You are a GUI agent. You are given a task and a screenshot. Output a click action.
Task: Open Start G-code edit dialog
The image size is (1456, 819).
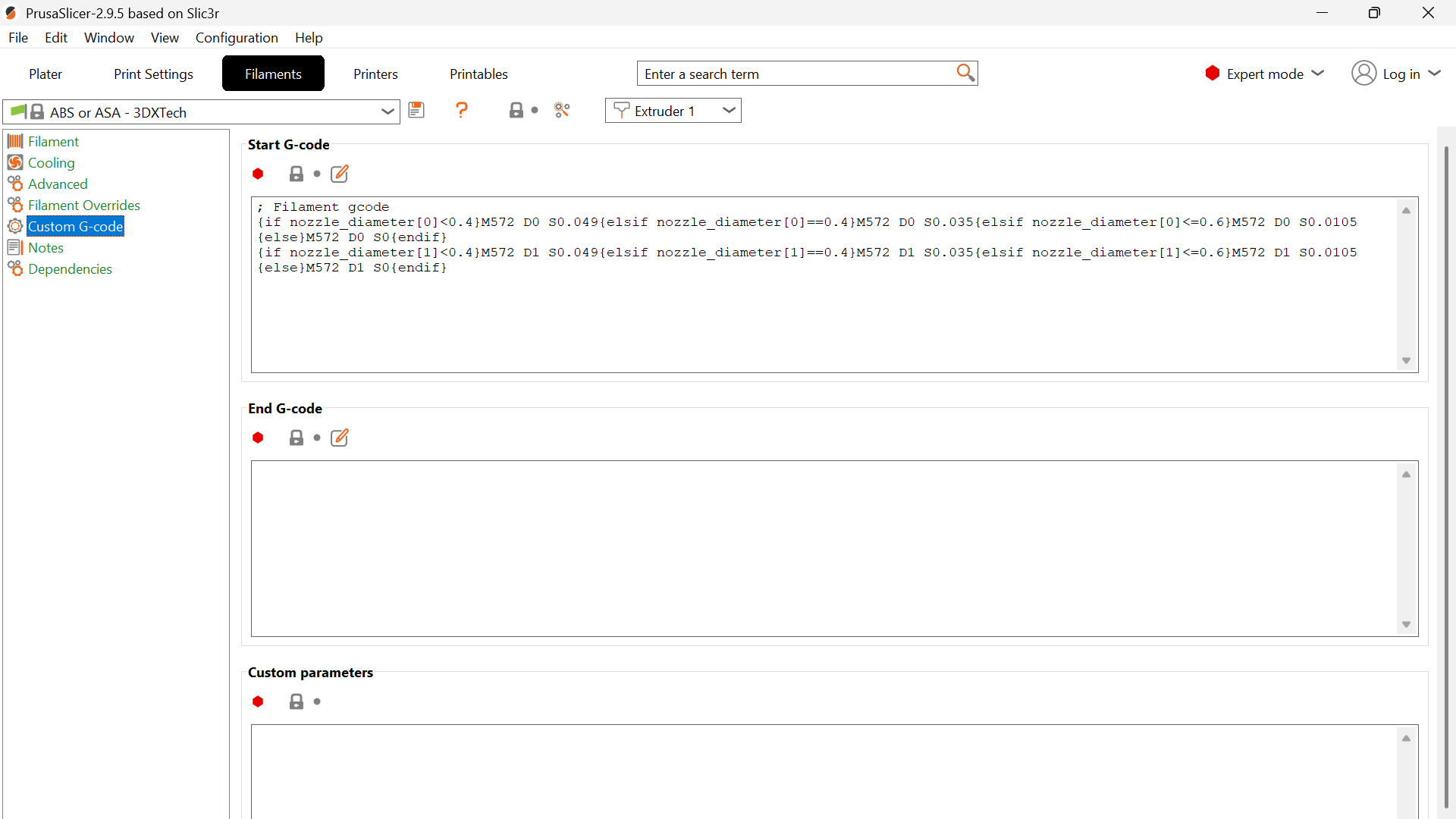(x=340, y=174)
